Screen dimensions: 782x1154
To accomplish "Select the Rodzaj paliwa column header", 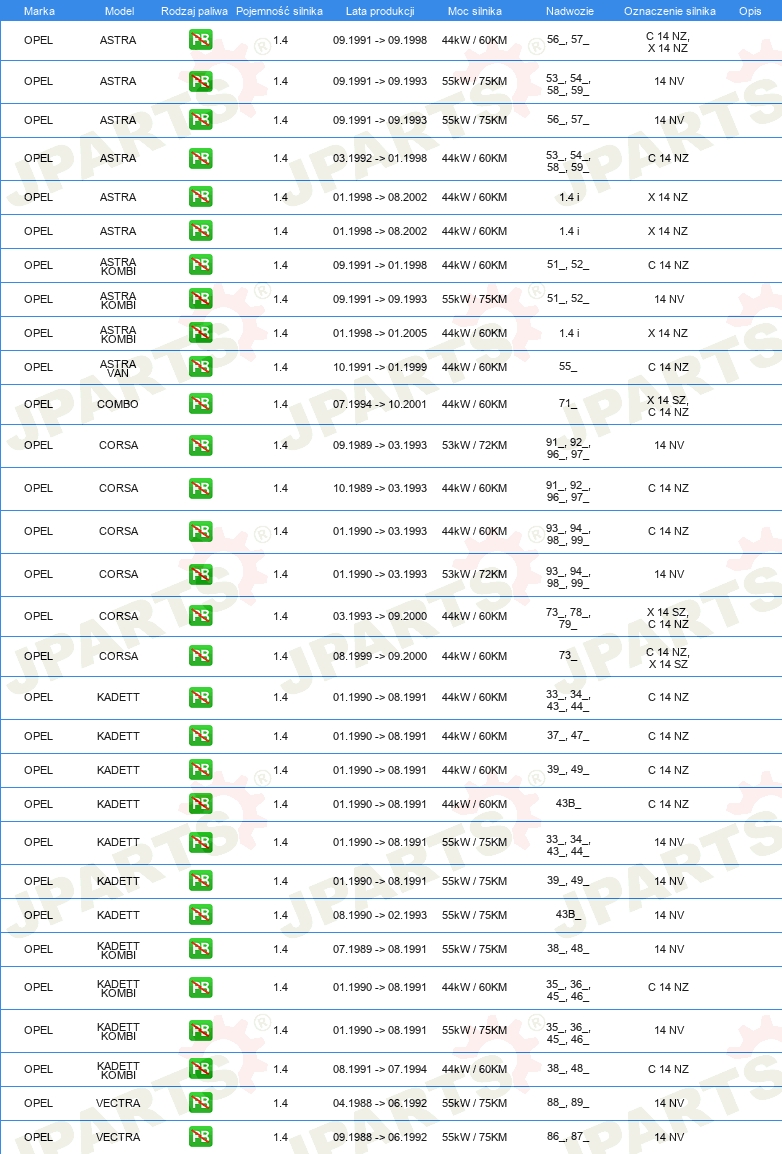I will click(194, 11).
